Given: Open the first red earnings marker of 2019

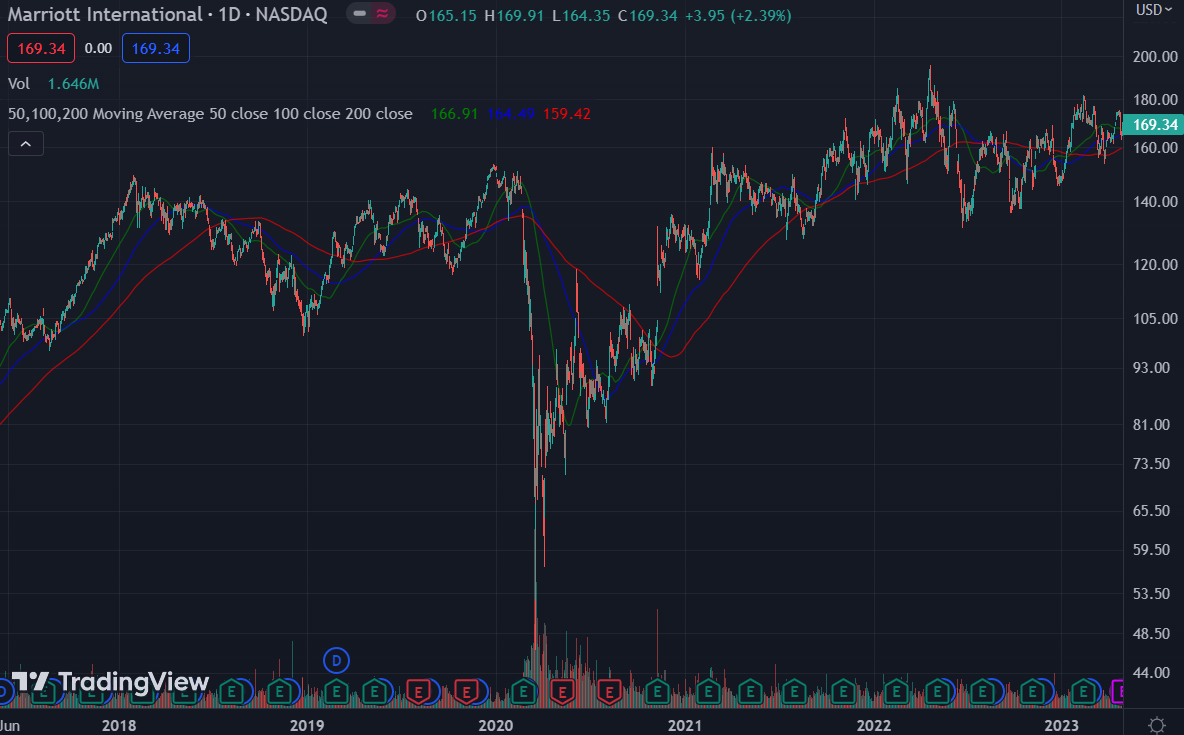Looking at the screenshot, I should (418, 691).
